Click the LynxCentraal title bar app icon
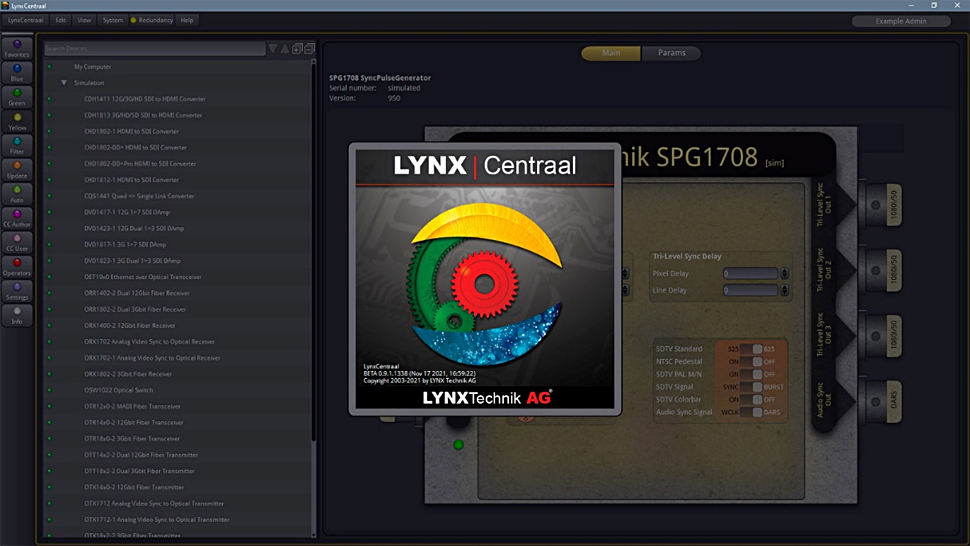 tap(6, 6)
